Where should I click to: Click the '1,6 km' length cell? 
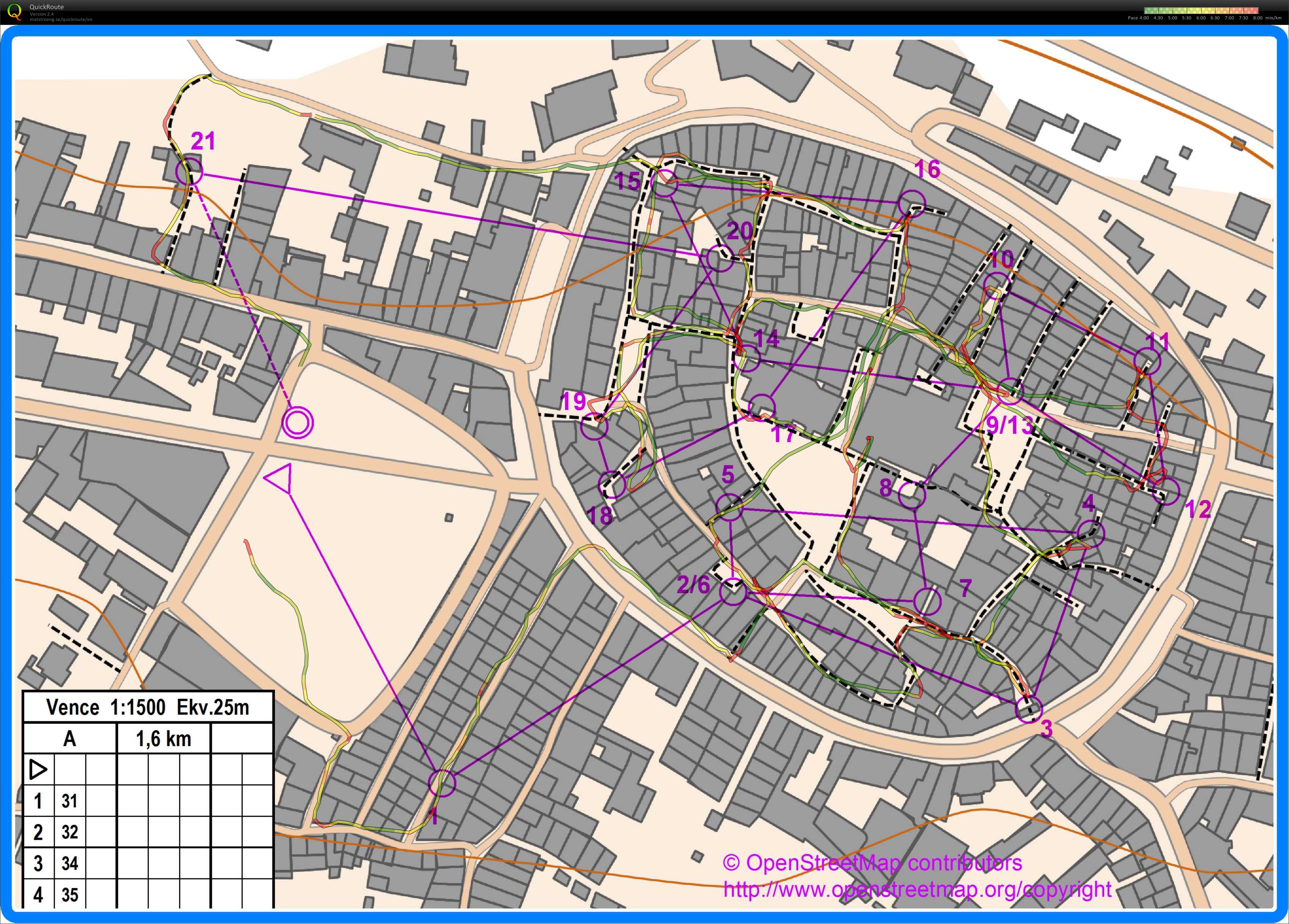[x=163, y=738]
